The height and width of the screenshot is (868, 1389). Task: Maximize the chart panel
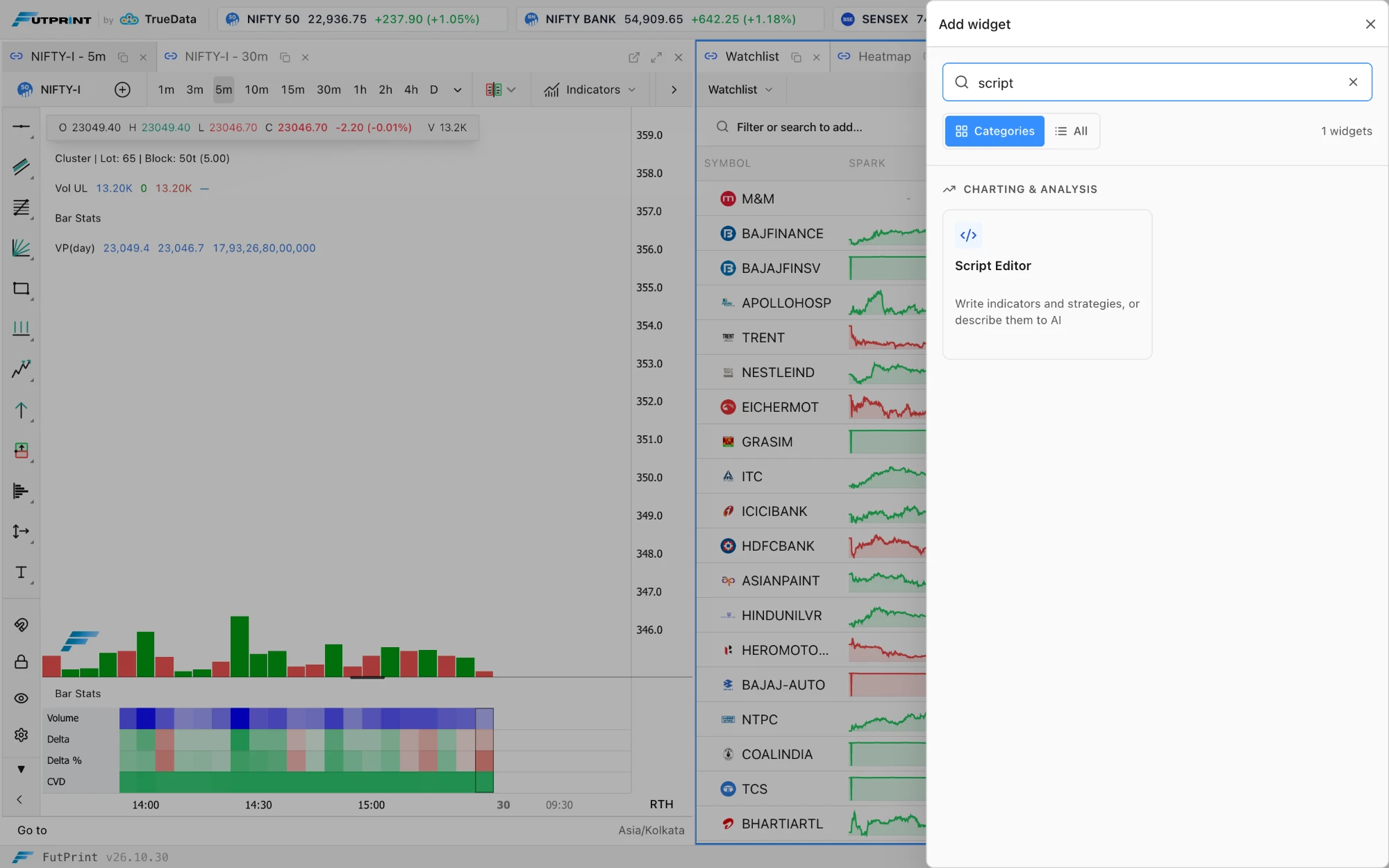656,58
